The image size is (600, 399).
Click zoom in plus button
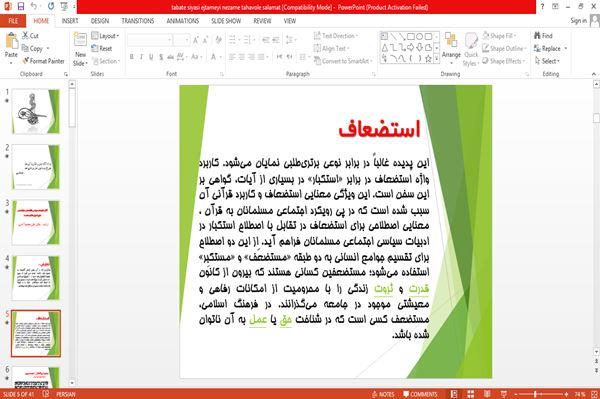point(566,394)
